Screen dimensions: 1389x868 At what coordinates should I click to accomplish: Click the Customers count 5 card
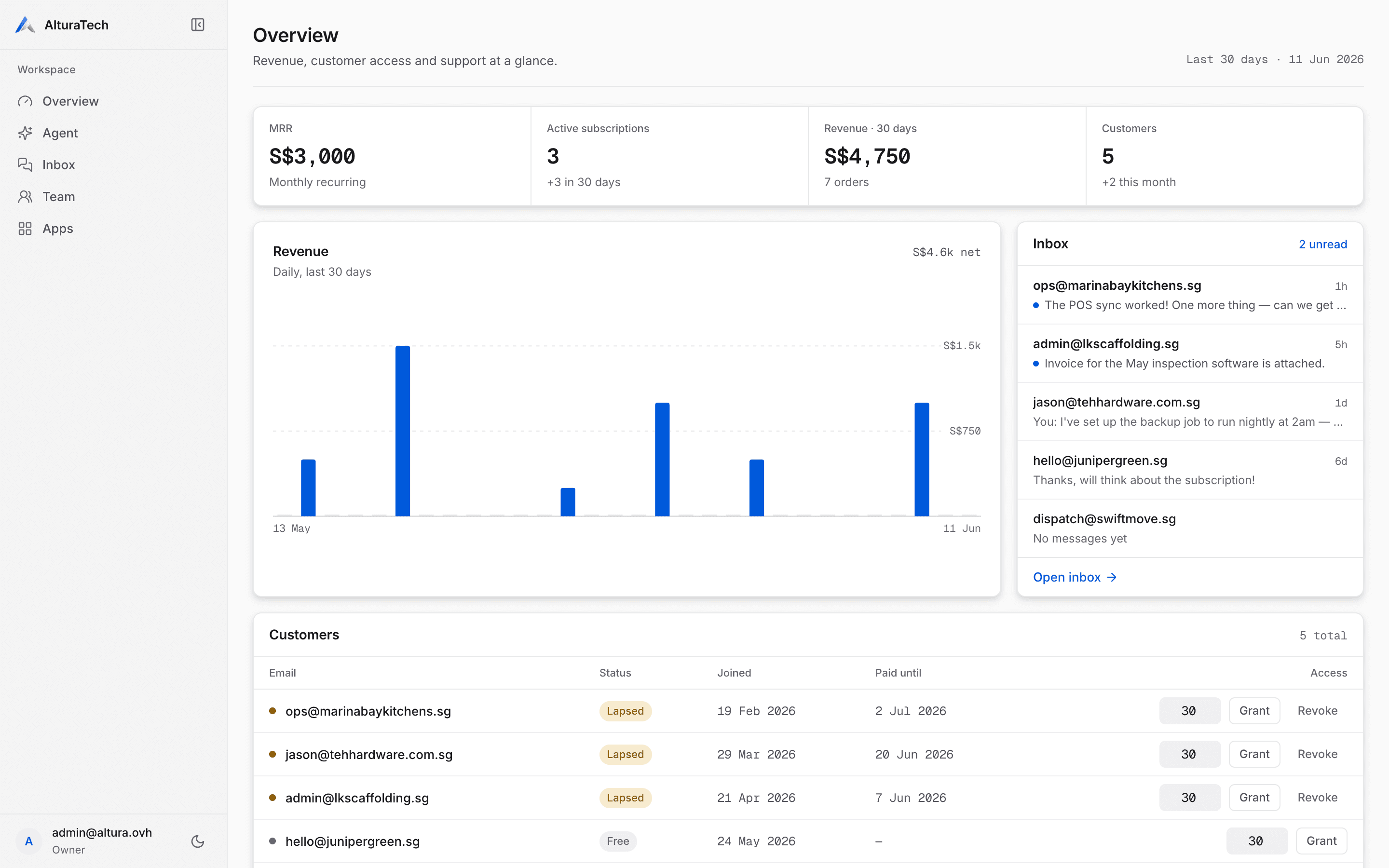[x=1224, y=156]
